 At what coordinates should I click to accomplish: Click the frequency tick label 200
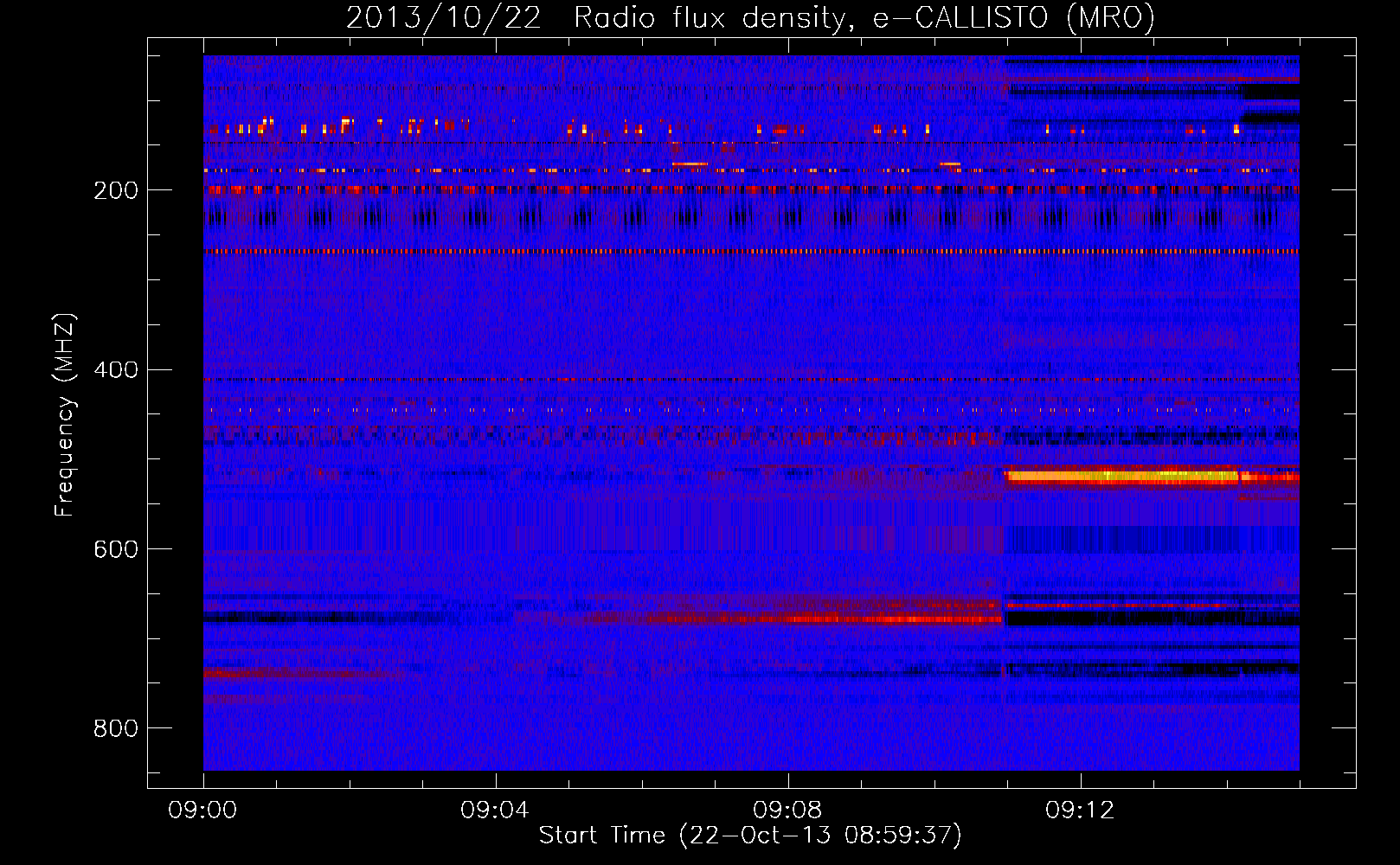tap(116, 190)
